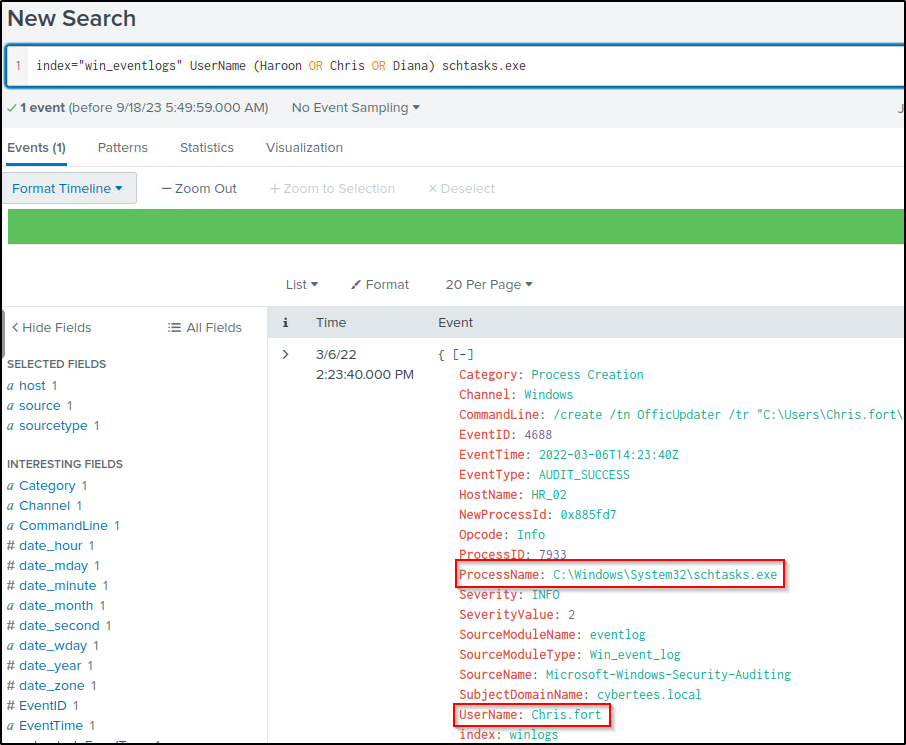
Task: Open the 20 Per Page dropdown
Action: (488, 284)
